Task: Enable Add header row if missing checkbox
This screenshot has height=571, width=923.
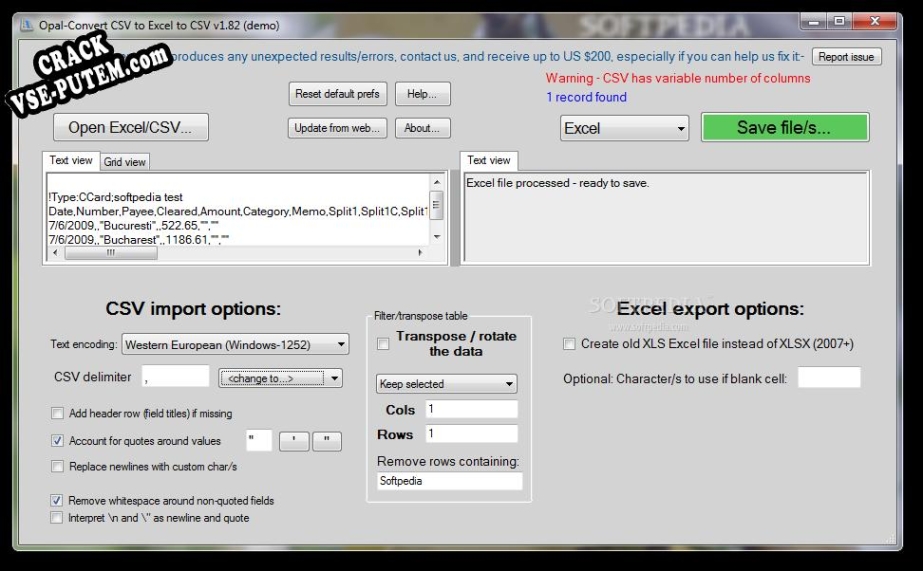Action: point(57,413)
